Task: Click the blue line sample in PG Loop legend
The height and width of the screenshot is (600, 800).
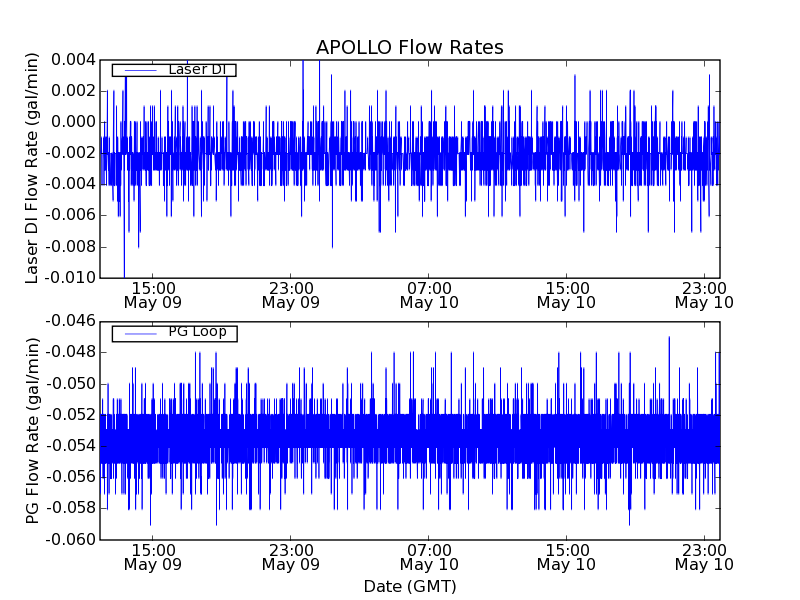Action: coord(138,333)
